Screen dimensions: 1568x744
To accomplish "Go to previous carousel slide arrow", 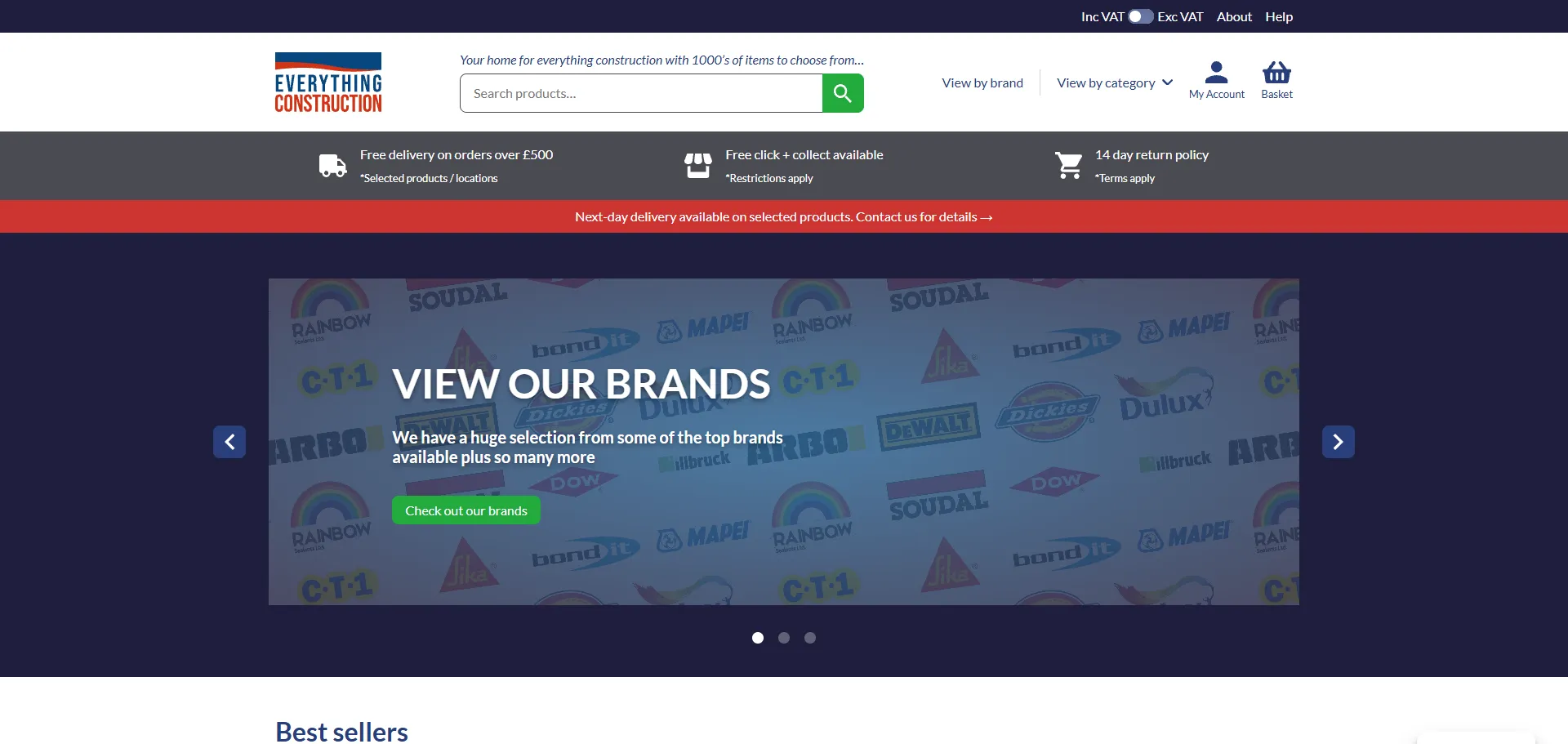I will coord(229,442).
